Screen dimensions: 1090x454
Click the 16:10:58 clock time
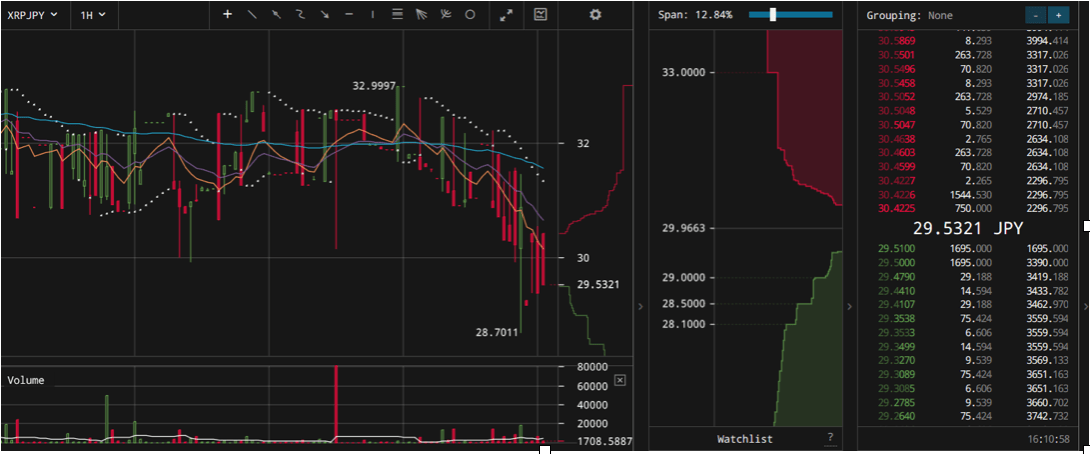coord(1050,439)
